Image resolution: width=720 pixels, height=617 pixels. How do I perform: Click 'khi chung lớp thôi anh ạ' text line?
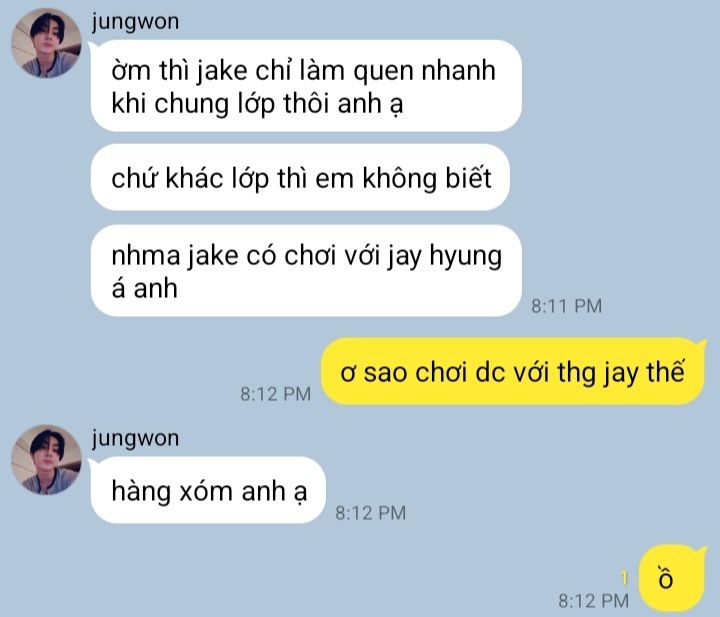257,103
